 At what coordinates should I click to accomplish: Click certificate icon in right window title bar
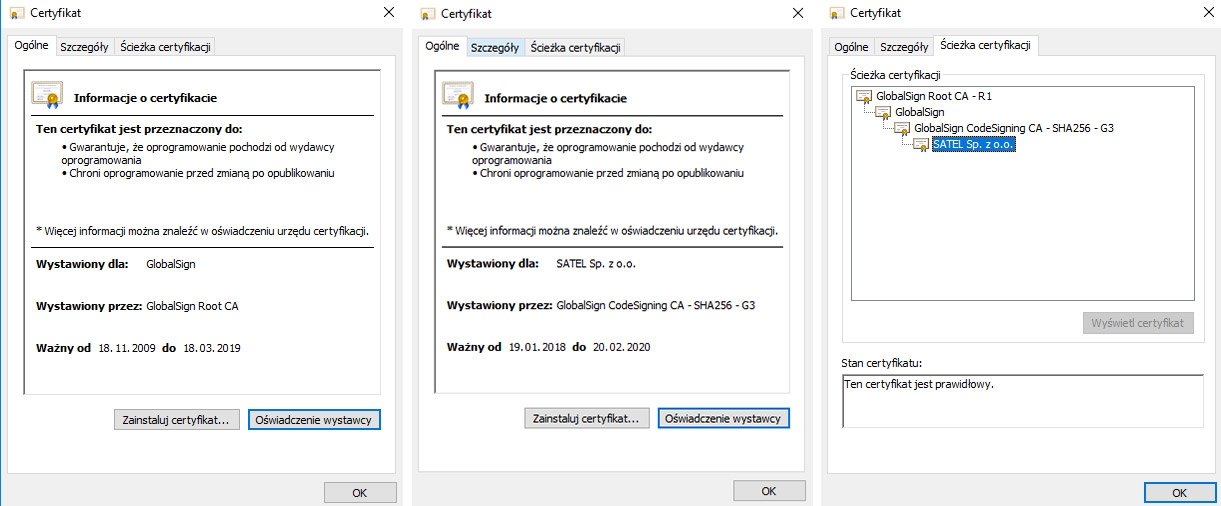click(838, 13)
